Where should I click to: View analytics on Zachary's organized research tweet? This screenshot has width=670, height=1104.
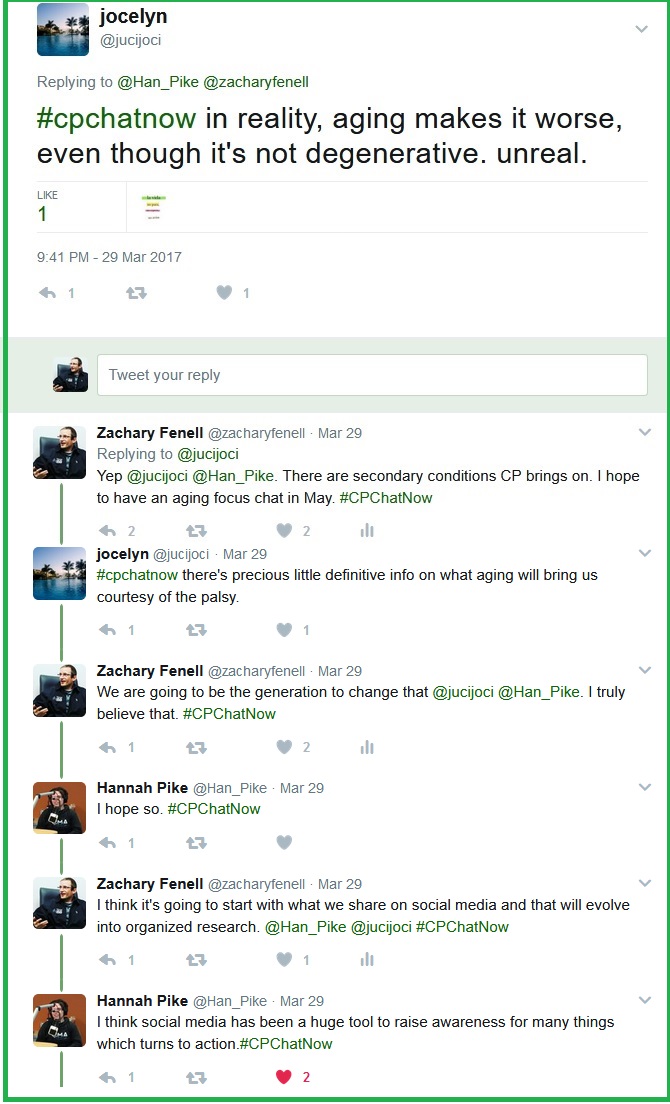367,960
